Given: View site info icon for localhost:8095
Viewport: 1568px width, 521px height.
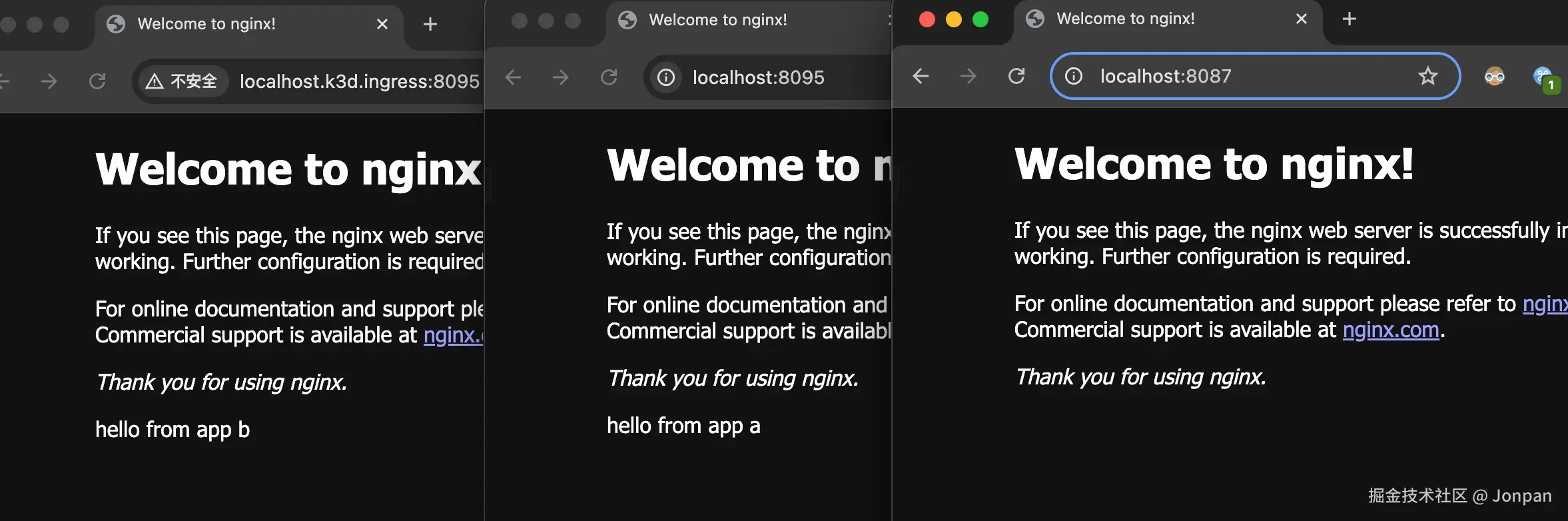Looking at the screenshot, I should pos(666,77).
